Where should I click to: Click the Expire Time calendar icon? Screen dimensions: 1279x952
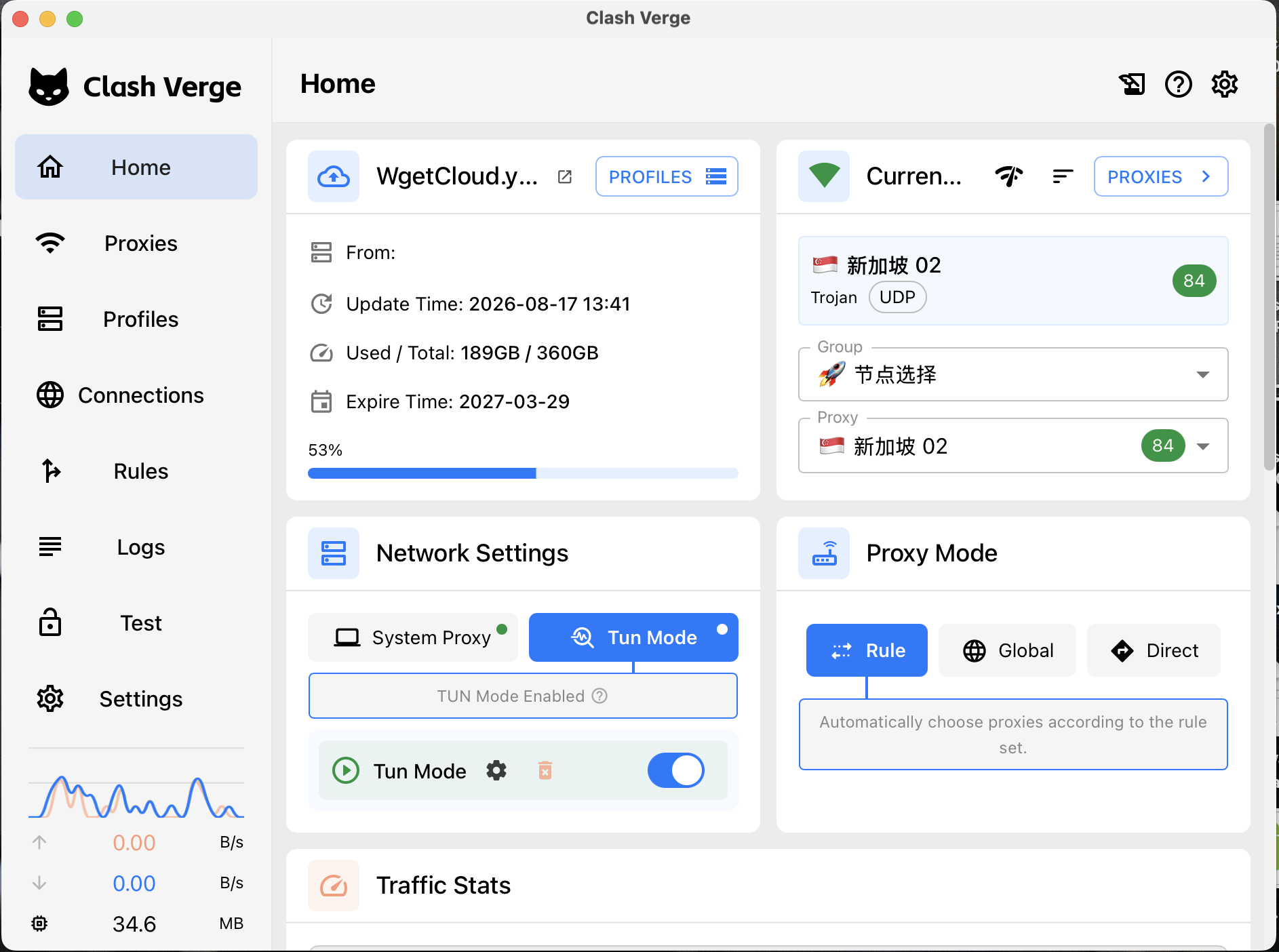click(x=321, y=401)
